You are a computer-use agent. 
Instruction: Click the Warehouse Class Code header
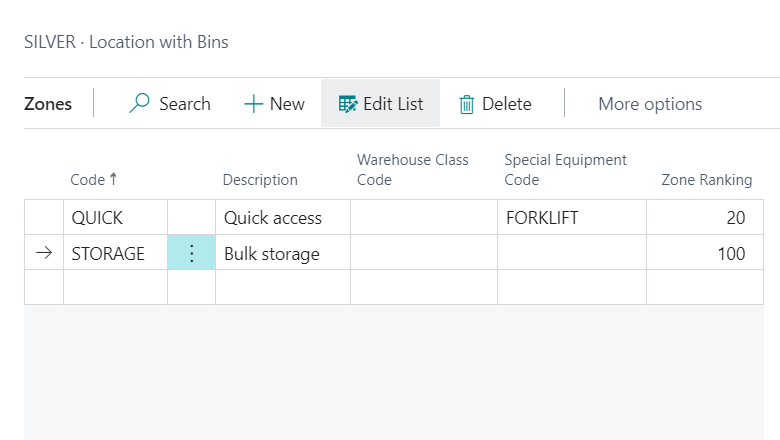[412, 170]
